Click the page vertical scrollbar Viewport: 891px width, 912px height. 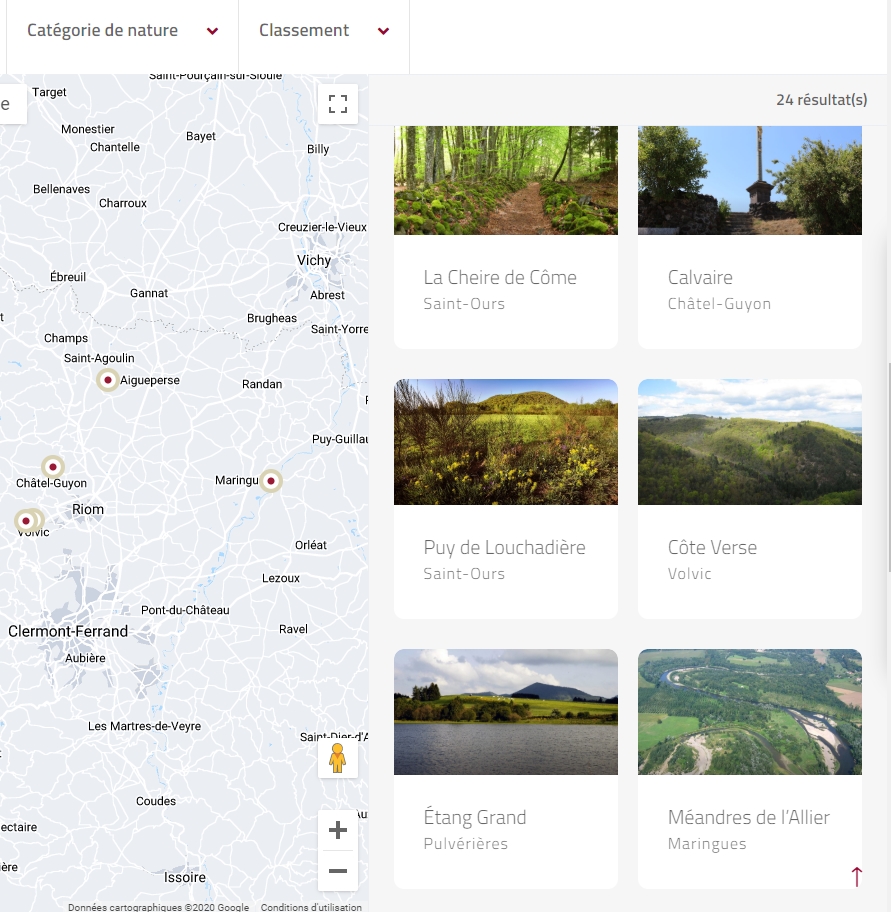click(888, 468)
